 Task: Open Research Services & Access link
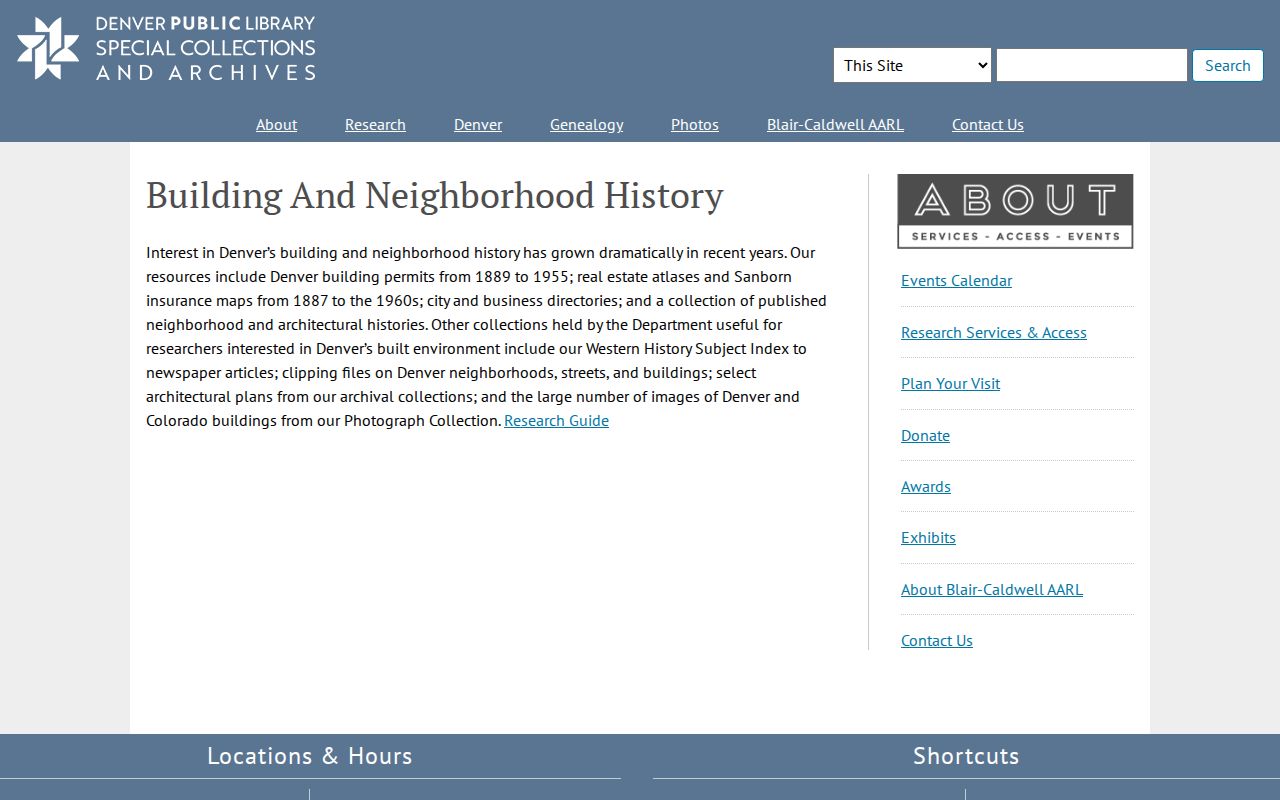pyautogui.click(x=994, y=332)
